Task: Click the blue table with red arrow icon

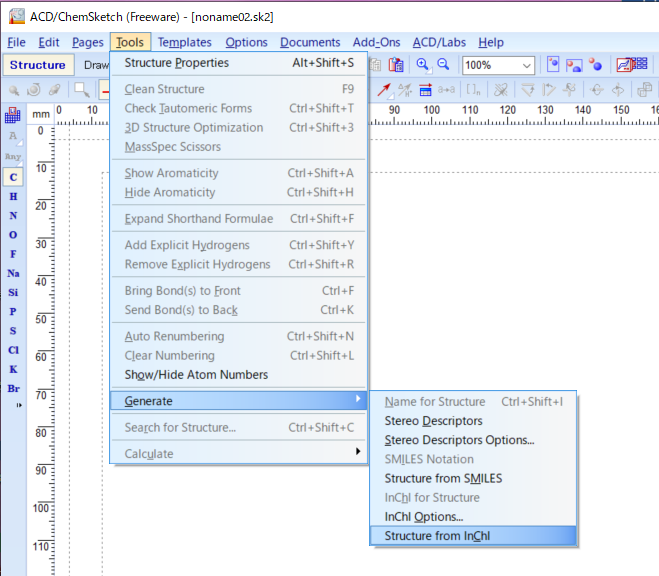Action: pos(425,89)
